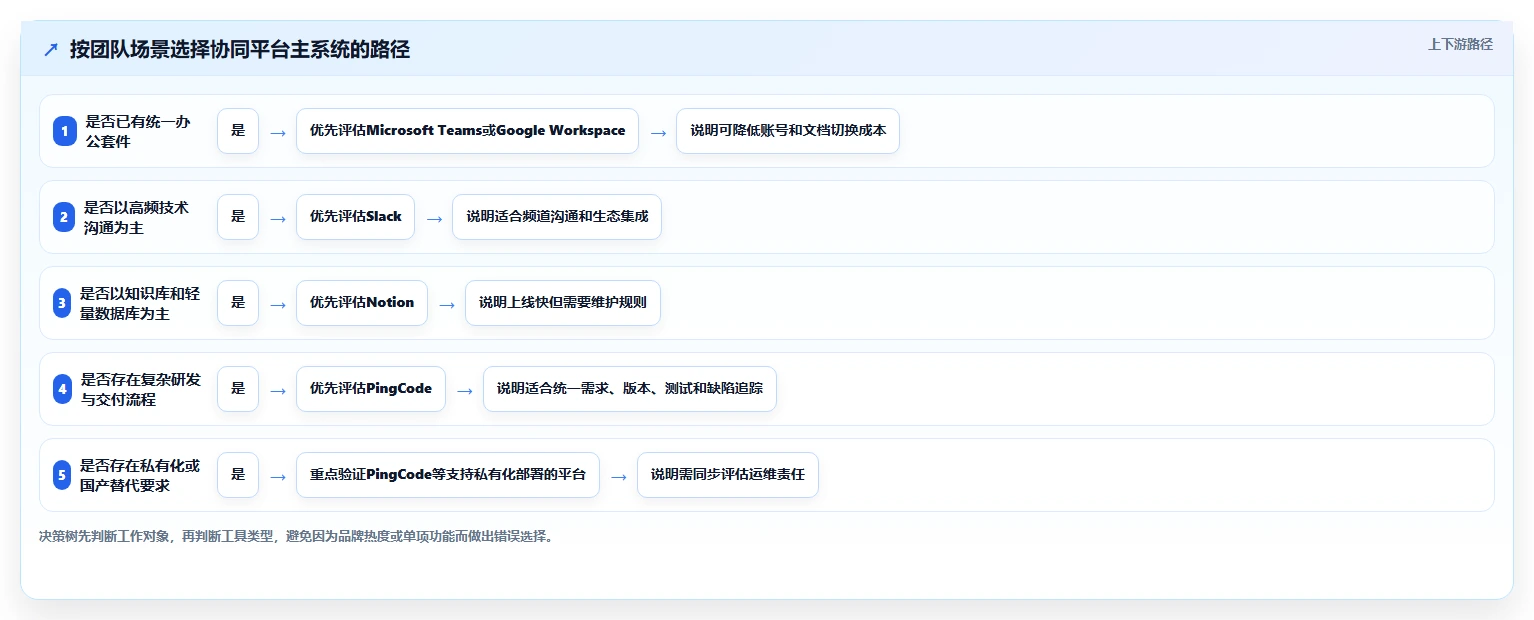Click the arrow icon beside the header title

point(51,50)
